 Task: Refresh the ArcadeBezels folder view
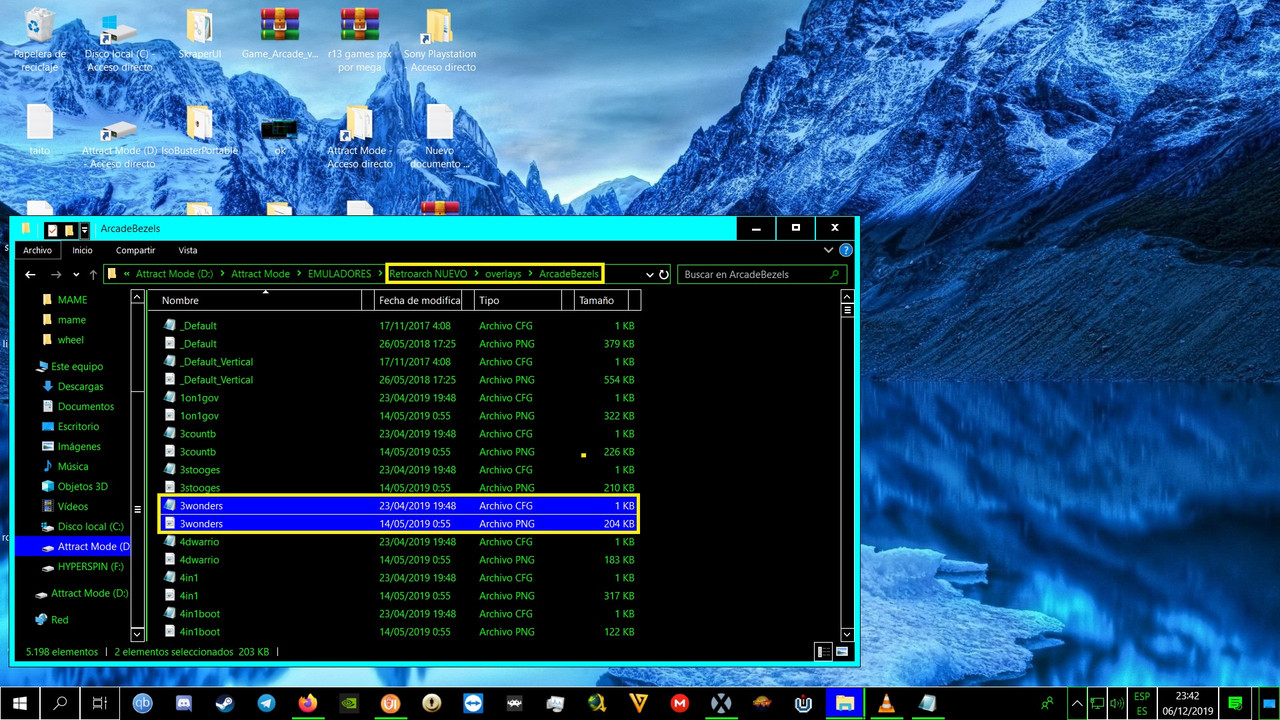664,274
